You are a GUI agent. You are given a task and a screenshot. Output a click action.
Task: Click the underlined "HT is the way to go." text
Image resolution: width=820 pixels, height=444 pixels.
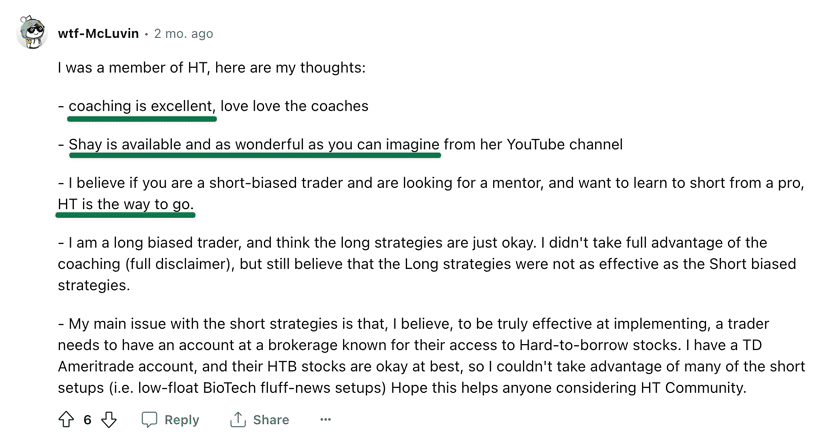point(126,203)
